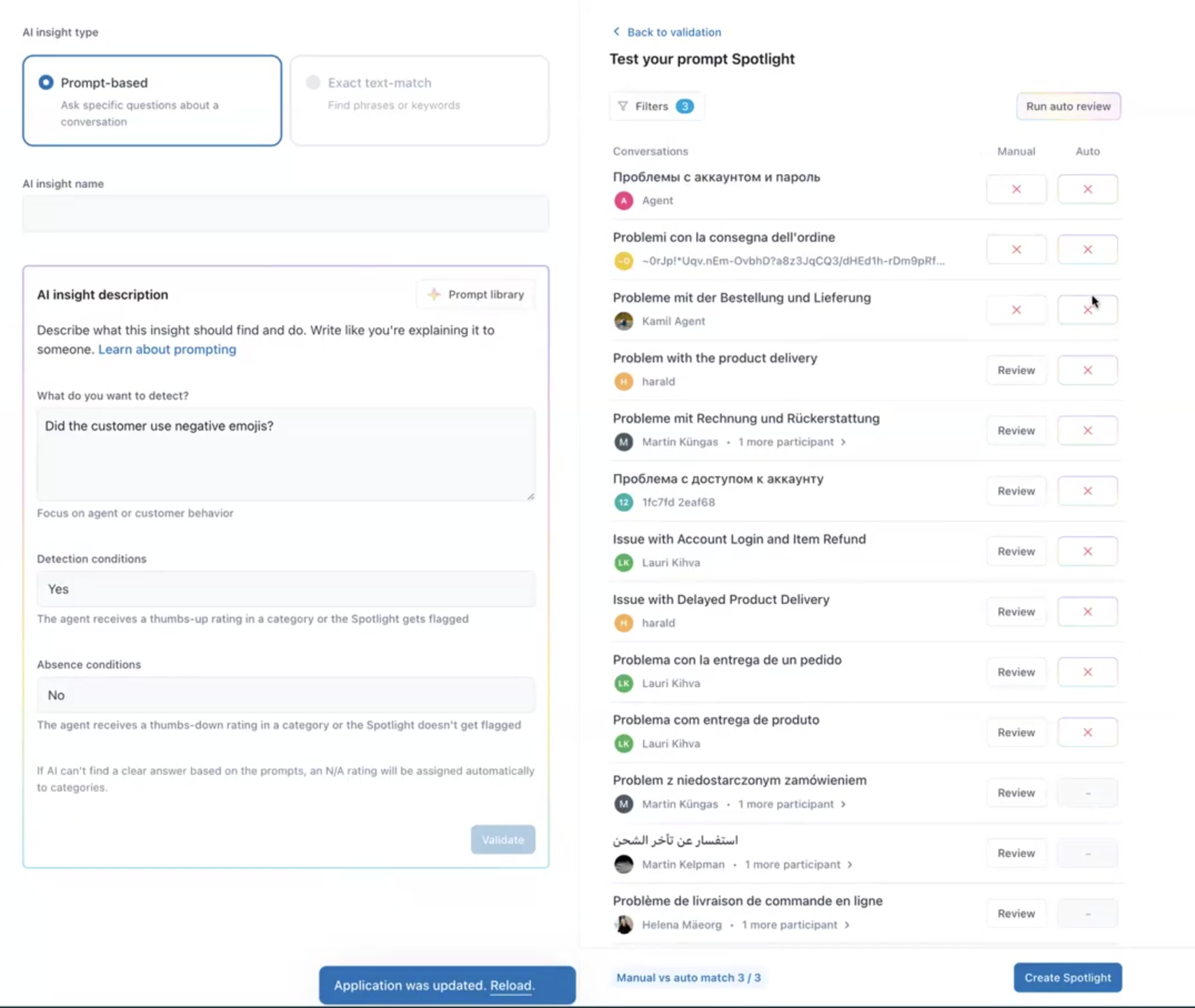This screenshot has height=1008, width=1195.
Task: Open the Filters menu with 3 active
Action: click(655, 106)
